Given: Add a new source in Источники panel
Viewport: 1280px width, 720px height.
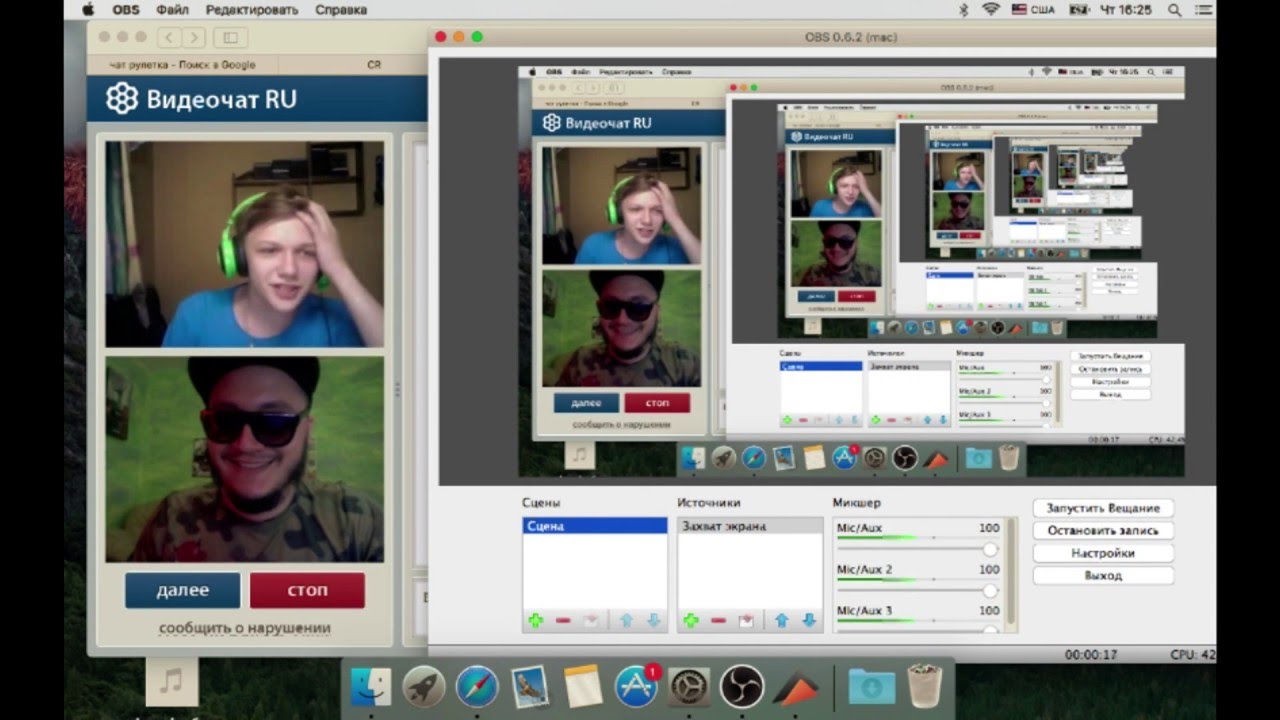Looking at the screenshot, I should click(691, 621).
